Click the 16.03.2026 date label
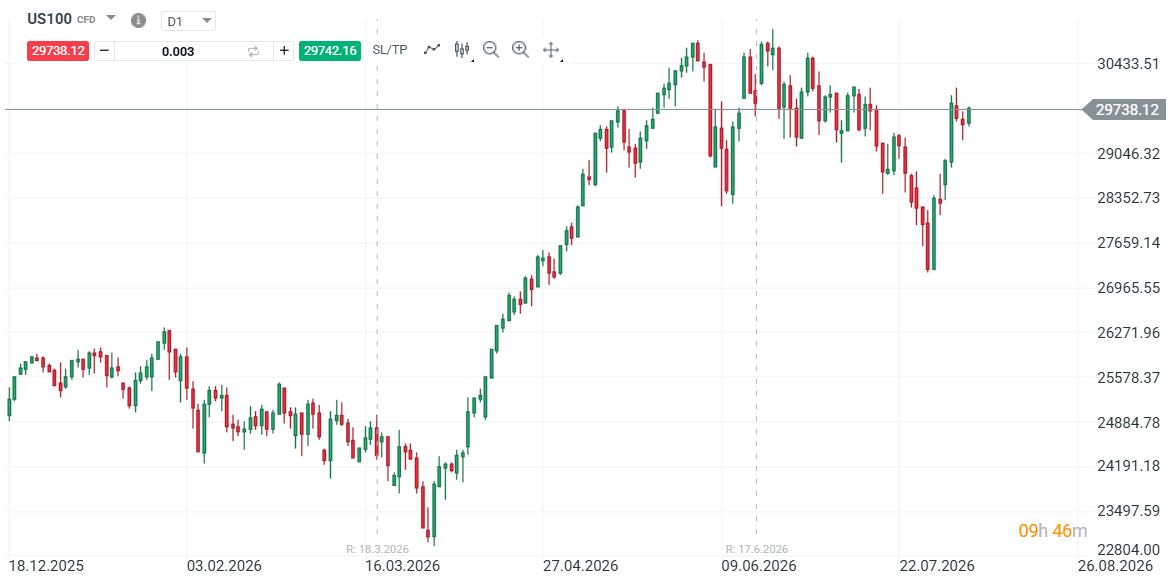This screenshot has height=586, width=1173. tap(400, 566)
